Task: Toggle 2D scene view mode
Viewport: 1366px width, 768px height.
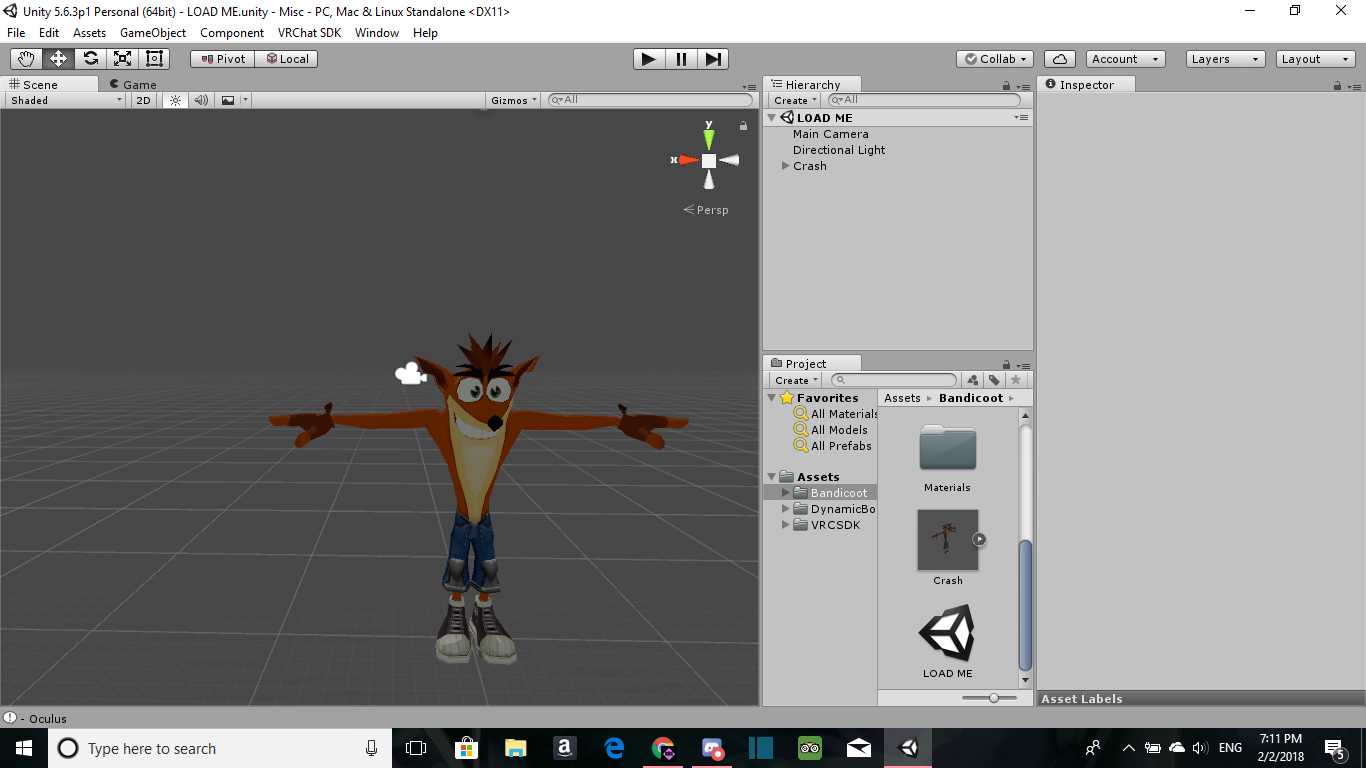Action: point(143,100)
